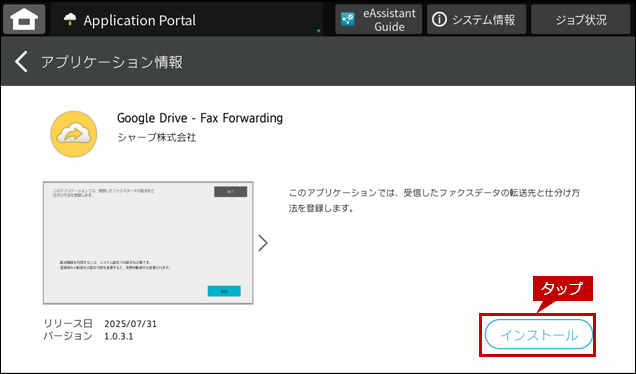This screenshot has width=636, height=374.
Task: Click the release date 2025/07/31
Action: pyautogui.click(x=130, y=324)
